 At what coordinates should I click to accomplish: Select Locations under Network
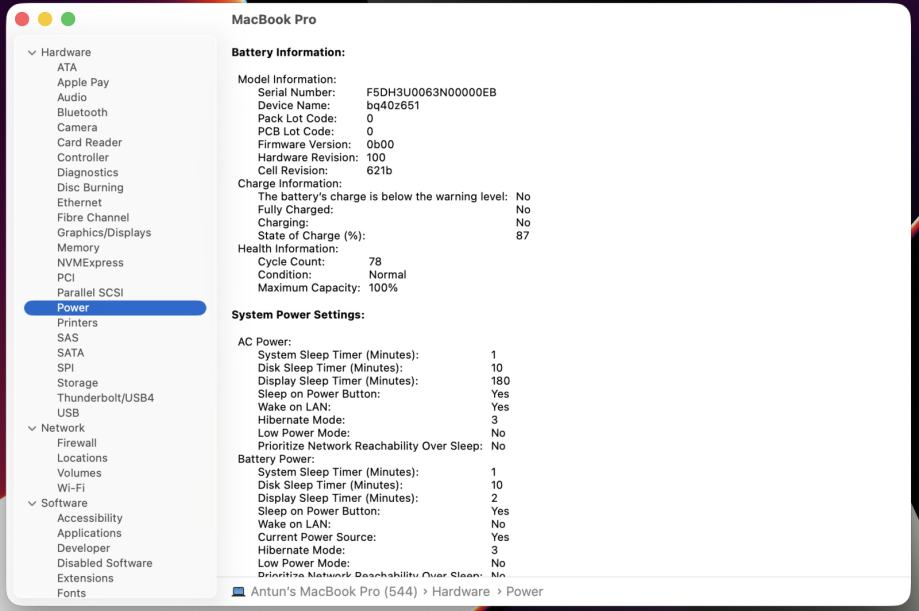(x=82, y=458)
